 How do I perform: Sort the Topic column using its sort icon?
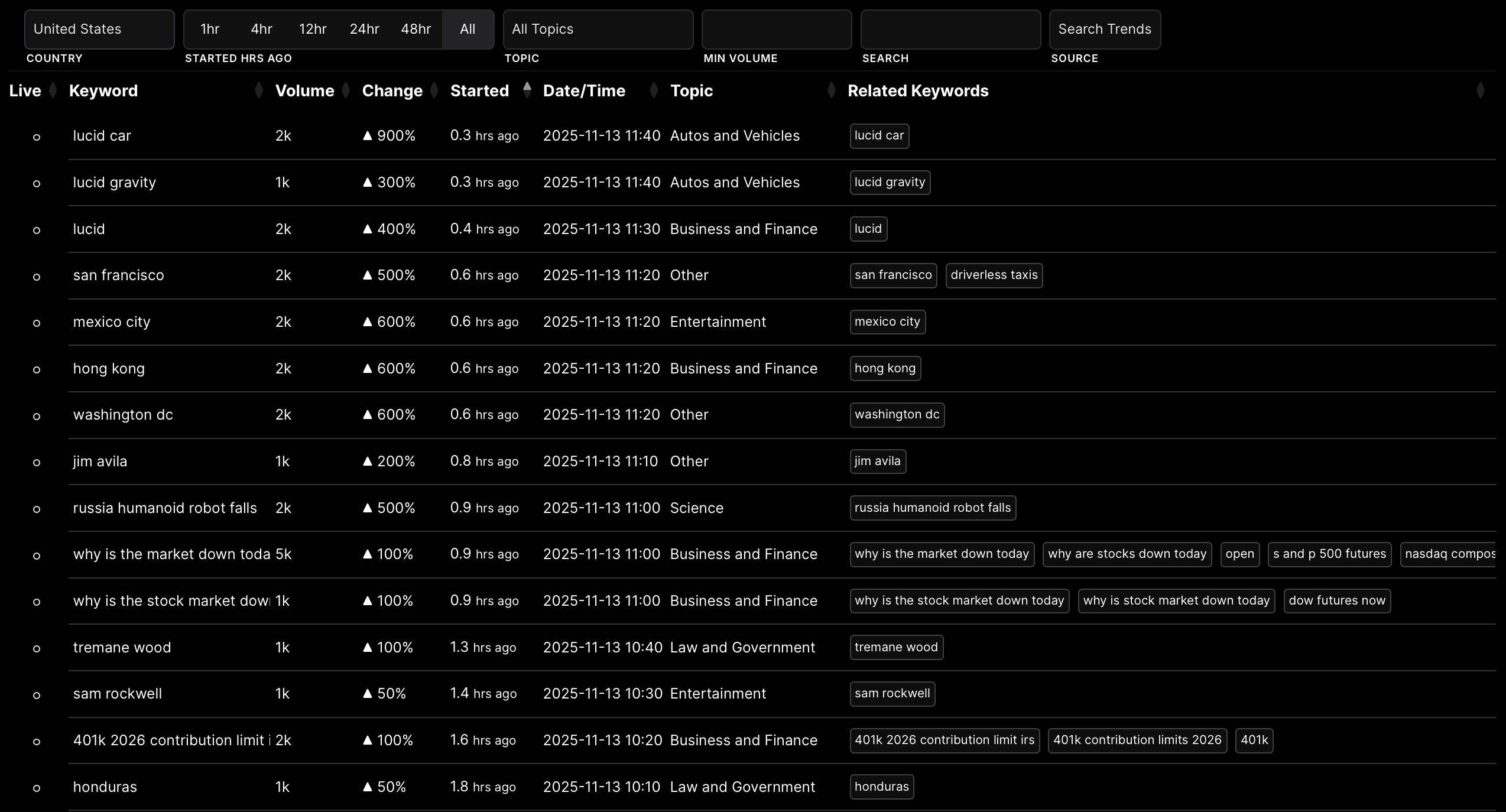pos(831,90)
